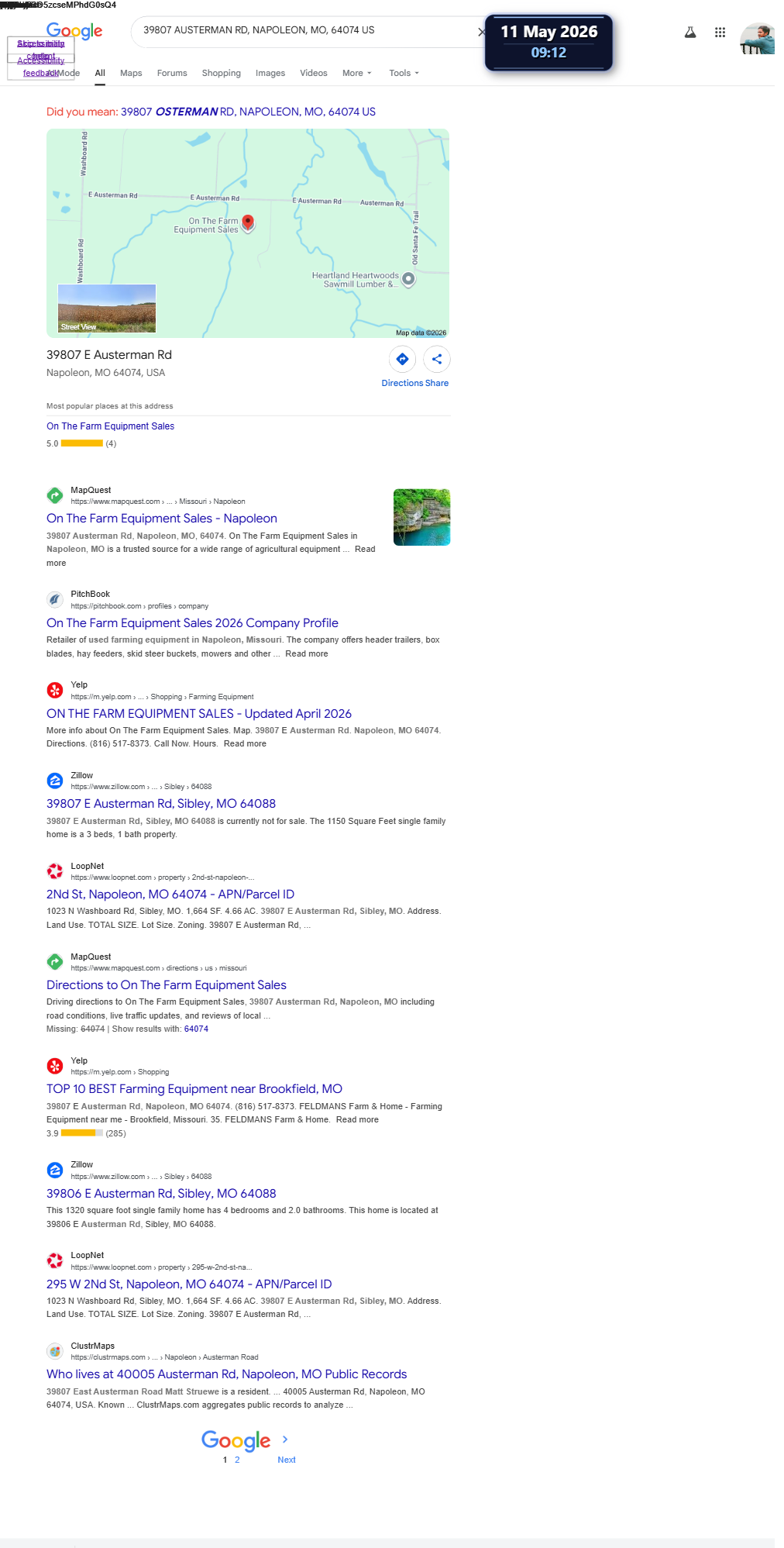Switch to the Maps tab
Viewport: 784px width, 1548px height.
pyautogui.click(x=131, y=73)
